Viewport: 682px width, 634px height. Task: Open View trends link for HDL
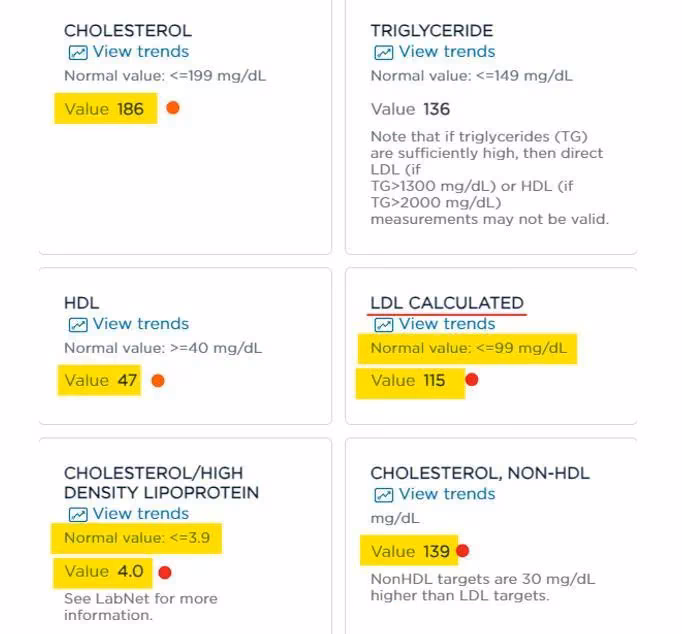point(141,324)
